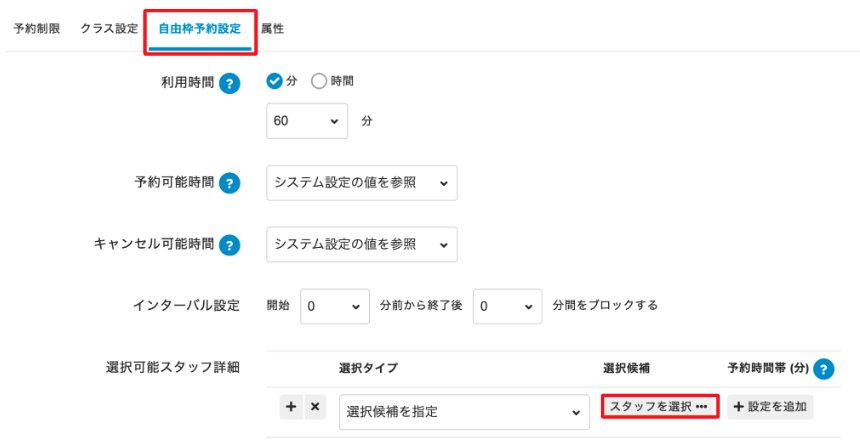
Task: Select the 分 radio option
Action: click(x=275, y=82)
